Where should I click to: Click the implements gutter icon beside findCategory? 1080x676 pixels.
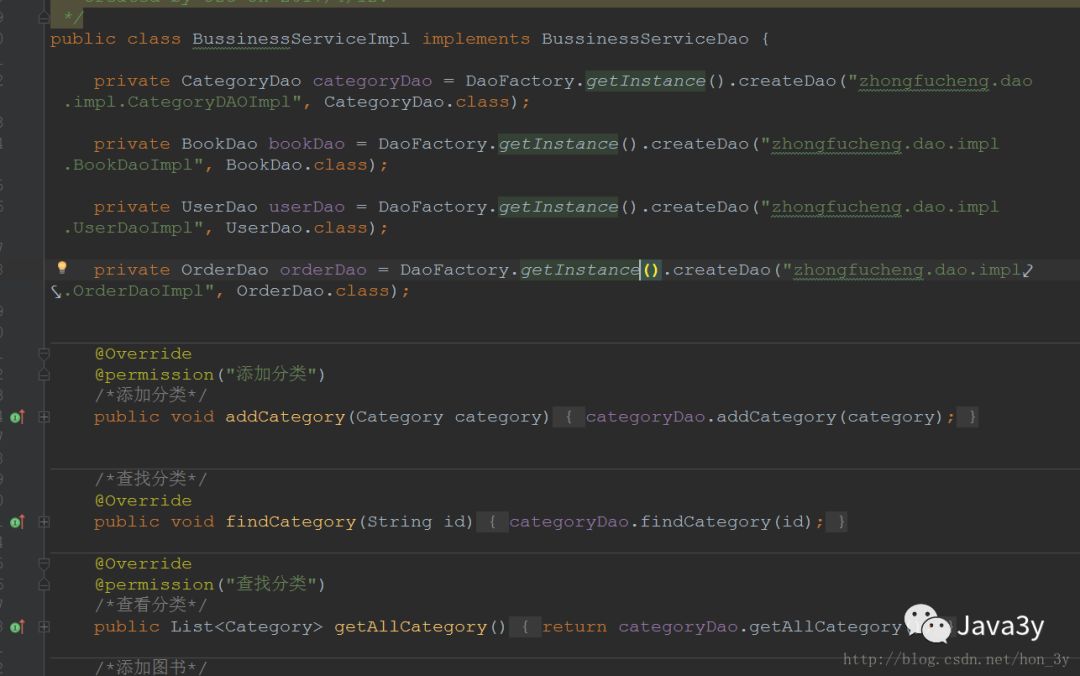(17, 522)
